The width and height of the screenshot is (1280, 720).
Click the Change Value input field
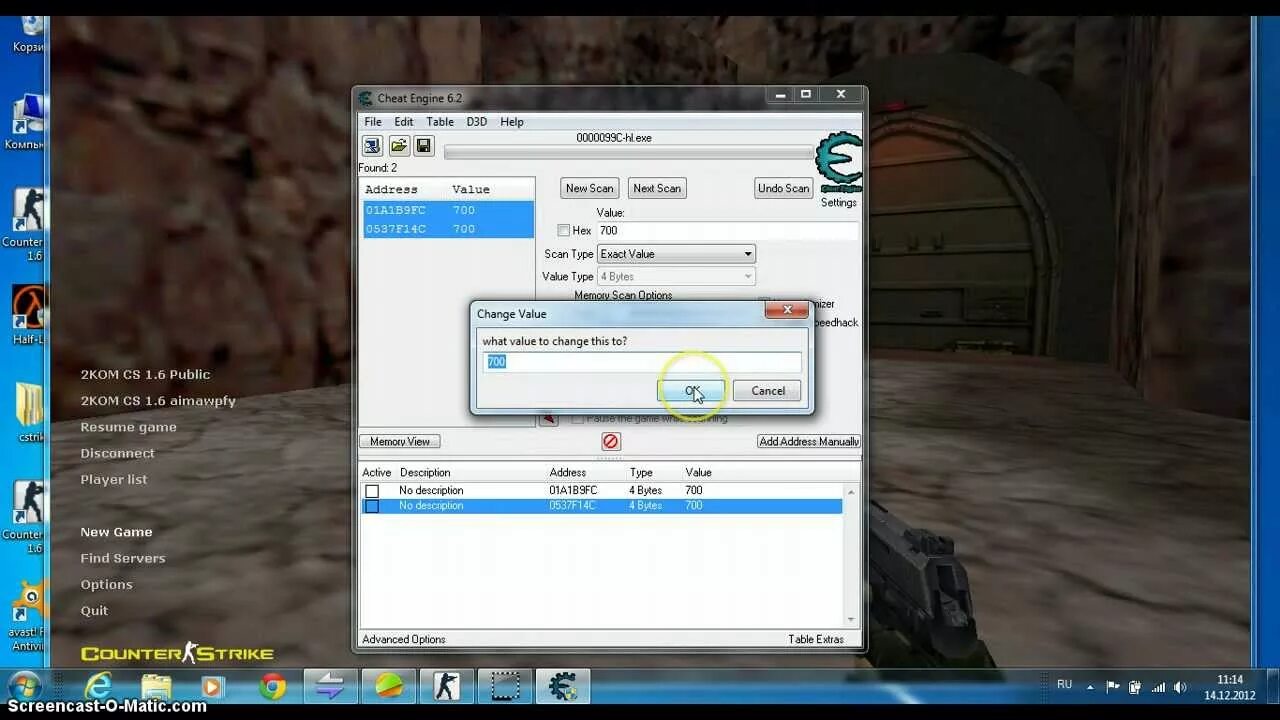tap(643, 362)
